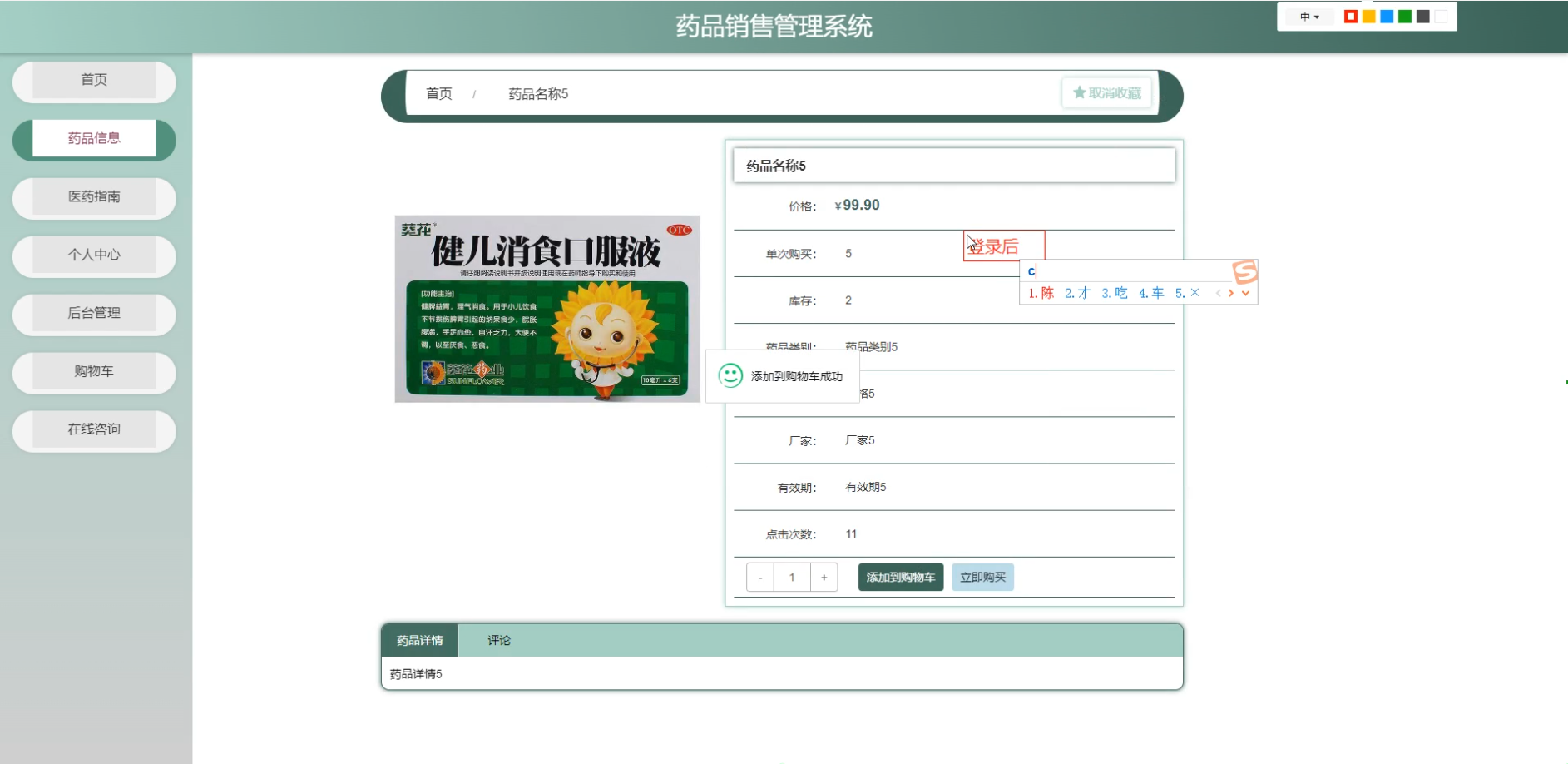
Task: Click the 单次购买 value 5
Action: point(848,254)
